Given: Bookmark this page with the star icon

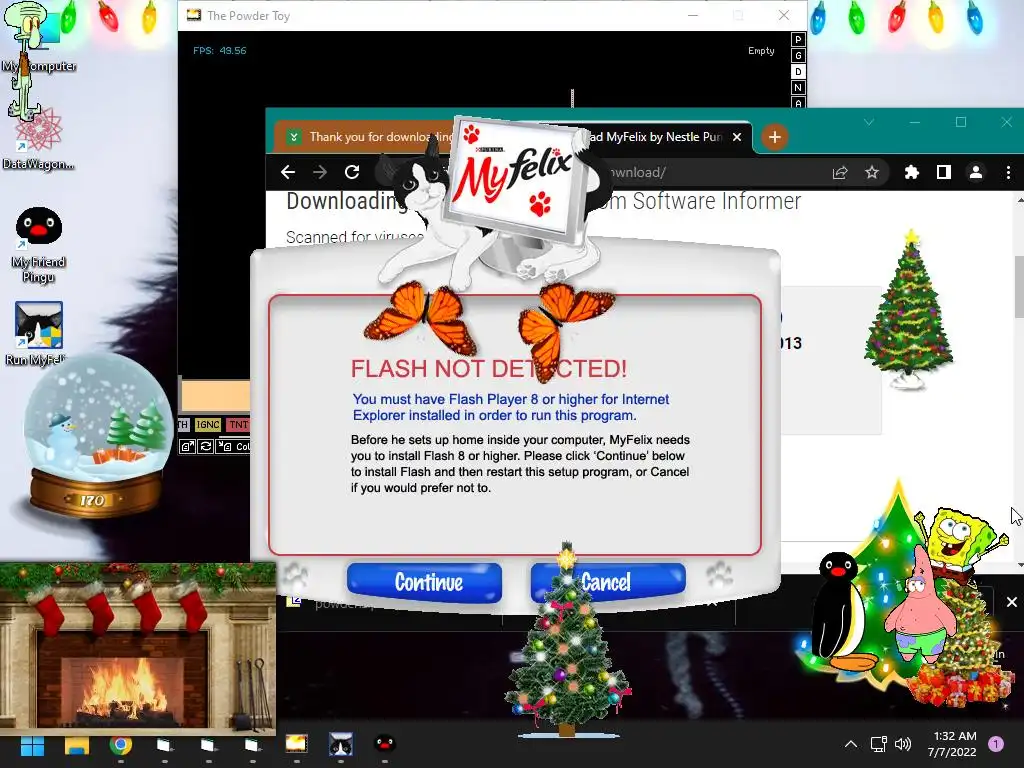Looking at the screenshot, I should (872, 172).
